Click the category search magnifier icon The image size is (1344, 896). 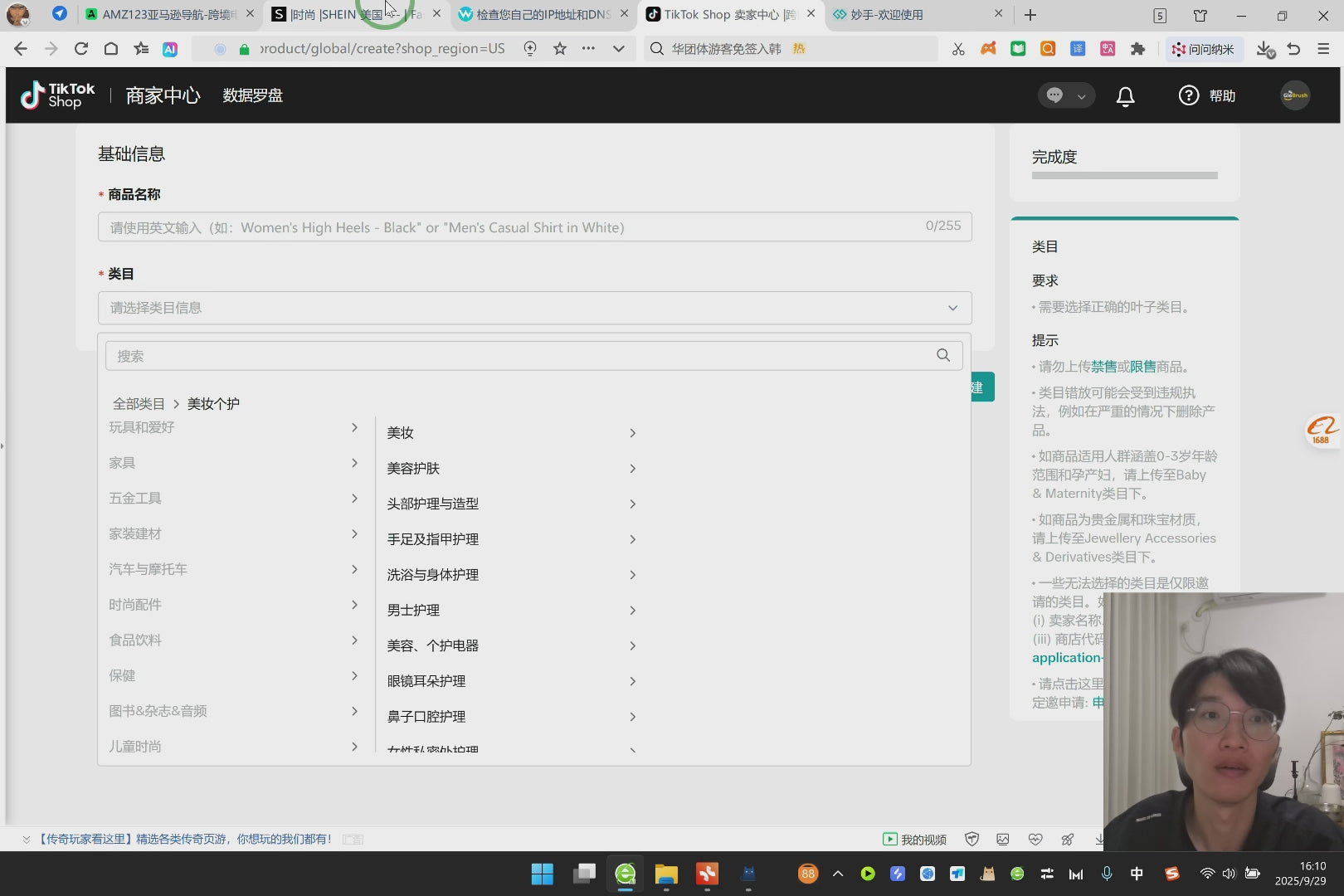(943, 355)
